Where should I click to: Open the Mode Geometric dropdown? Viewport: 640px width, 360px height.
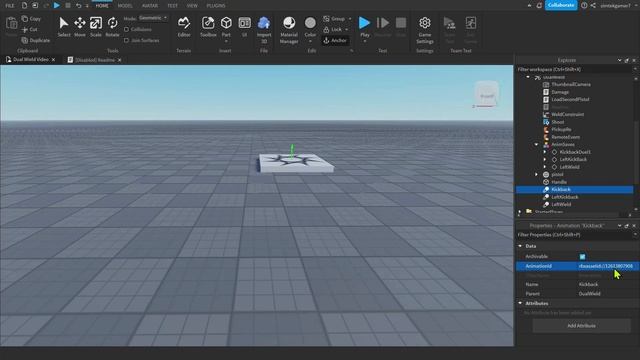click(x=153, y=18)
